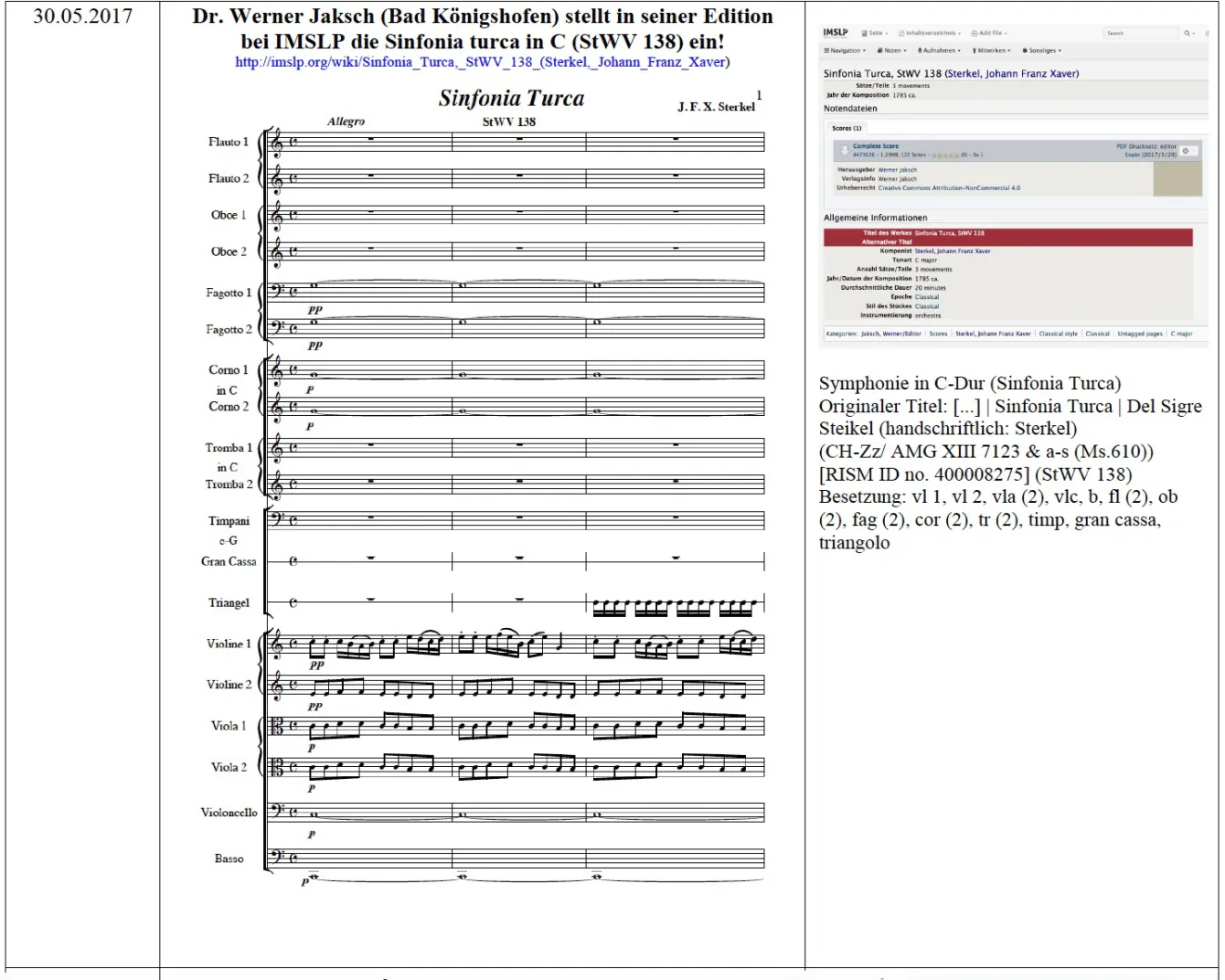The width and height of the screenshot is (1225, 980).
Task: Click the magnifier search icon
Action: 1188,33
